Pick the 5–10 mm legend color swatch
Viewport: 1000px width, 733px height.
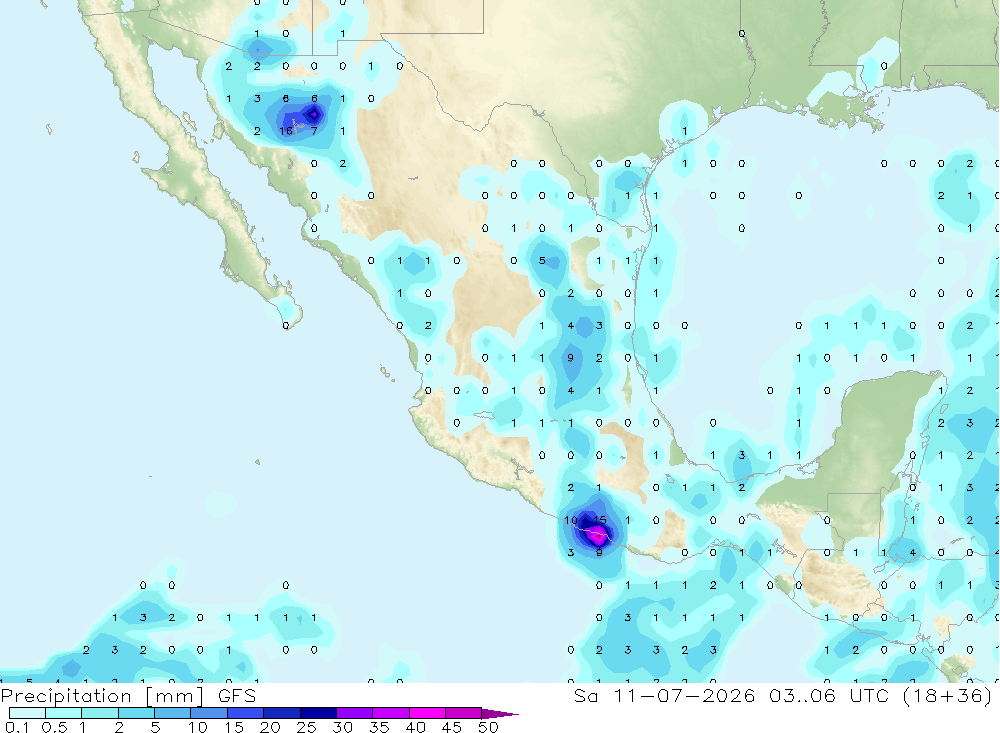tap(172, 713)
